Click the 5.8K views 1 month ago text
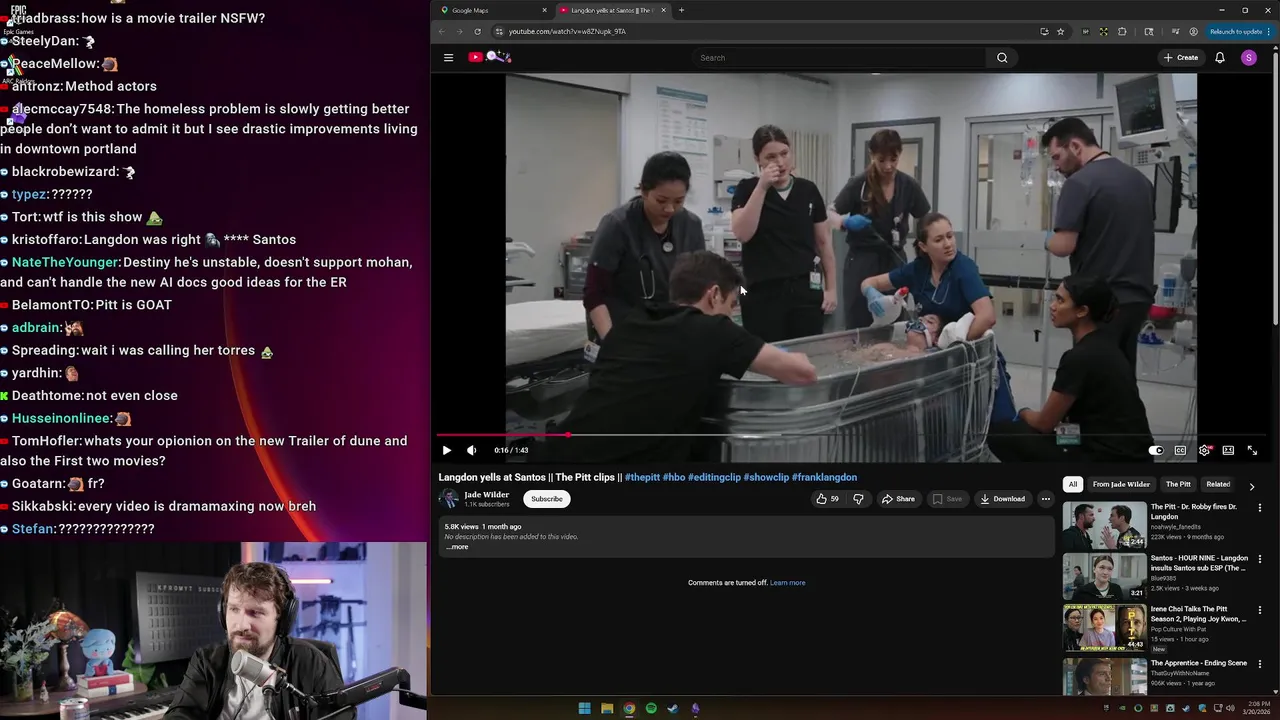The height and width of the screenshot is (720, 1280). point(483,527)
